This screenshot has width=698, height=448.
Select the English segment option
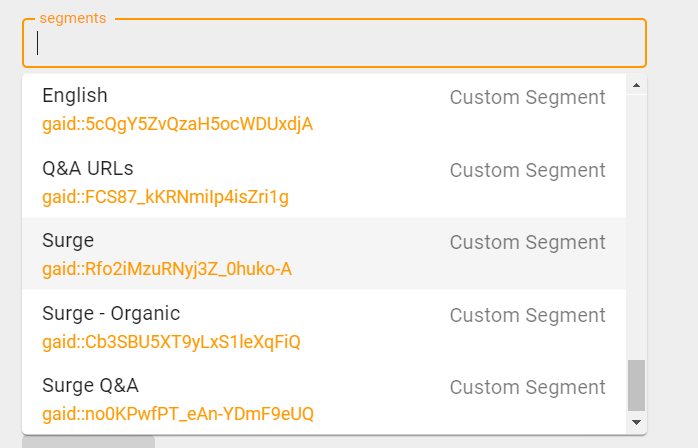click(75, 96)
